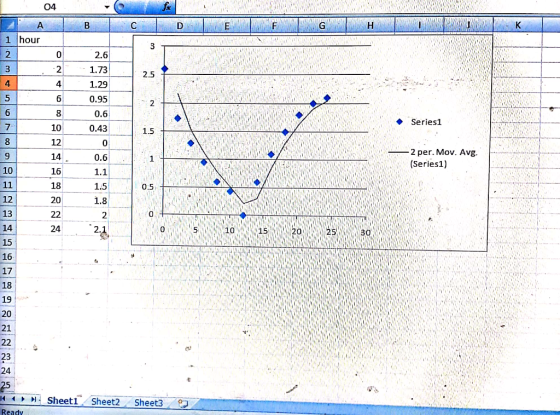Click the cell with value 1.8
The image size is (560, 415).
(x=87, y=200)
